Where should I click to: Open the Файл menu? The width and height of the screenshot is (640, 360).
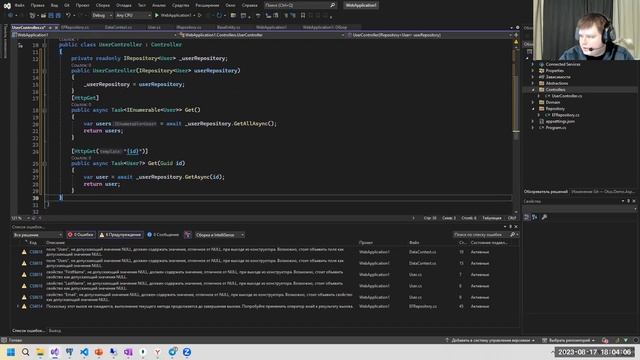[x=19, y=5]
